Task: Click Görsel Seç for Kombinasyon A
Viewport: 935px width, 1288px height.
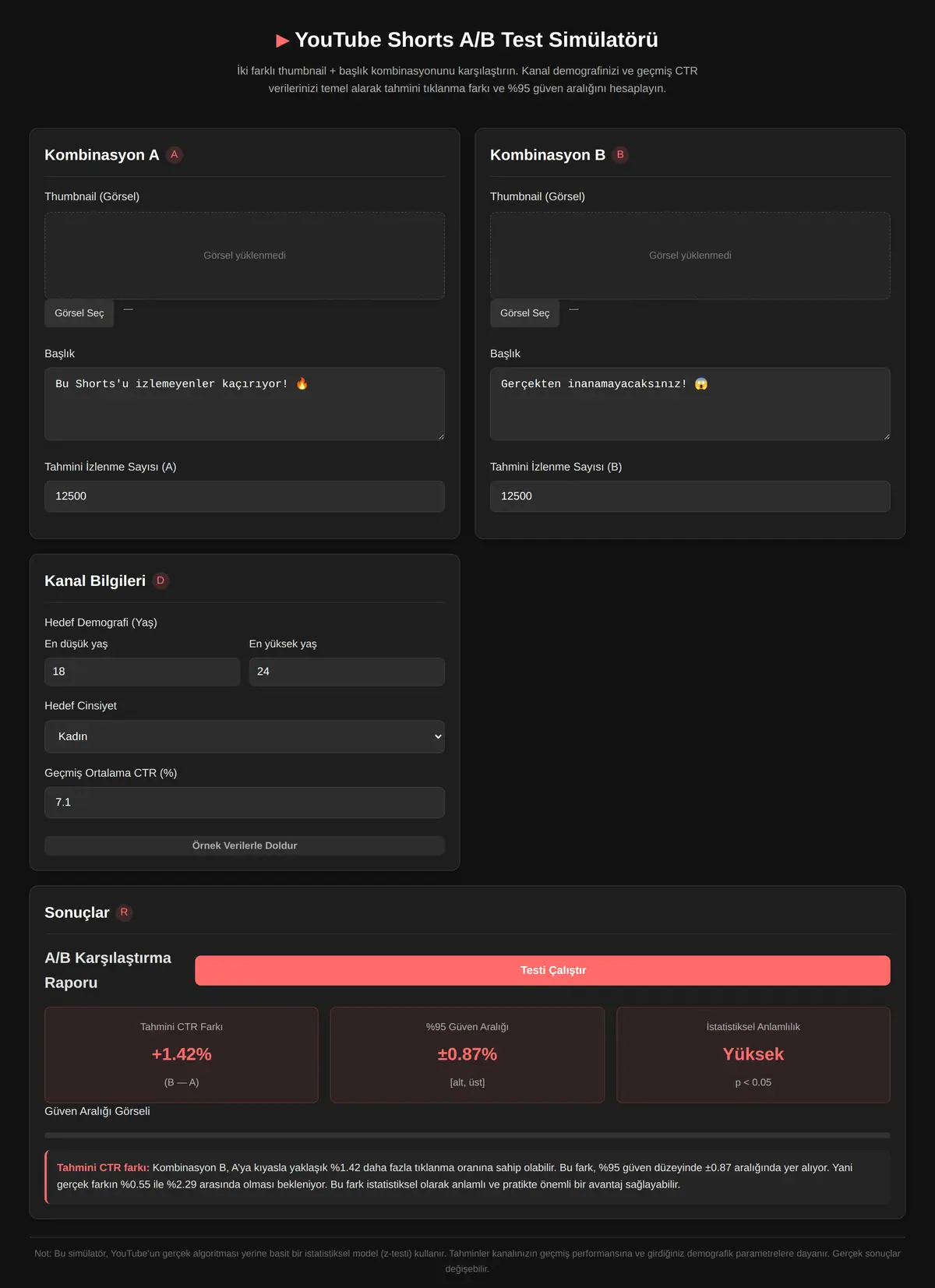Action: [79, 313]
